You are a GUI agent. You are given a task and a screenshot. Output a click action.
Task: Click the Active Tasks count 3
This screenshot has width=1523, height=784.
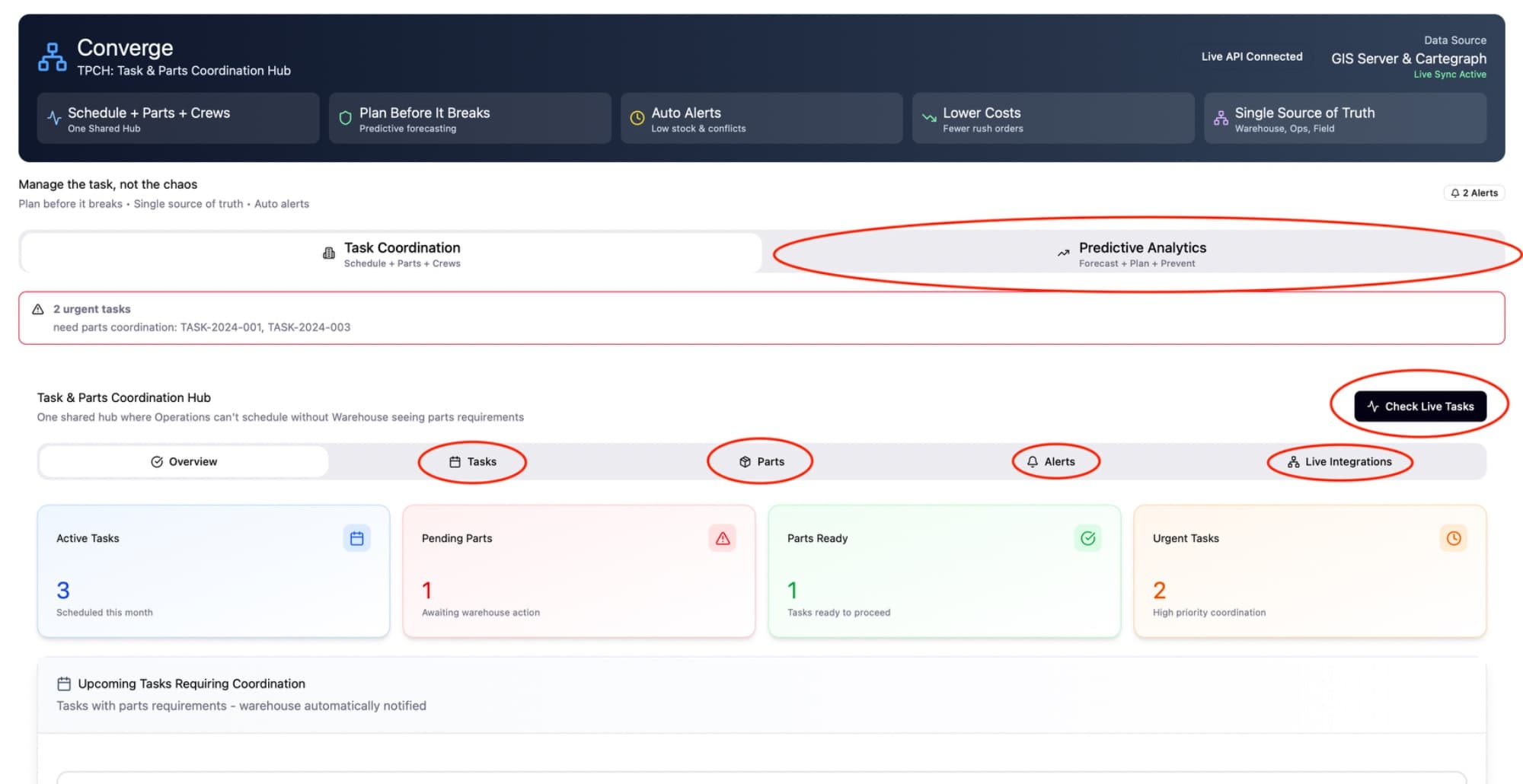click(63, 590)
